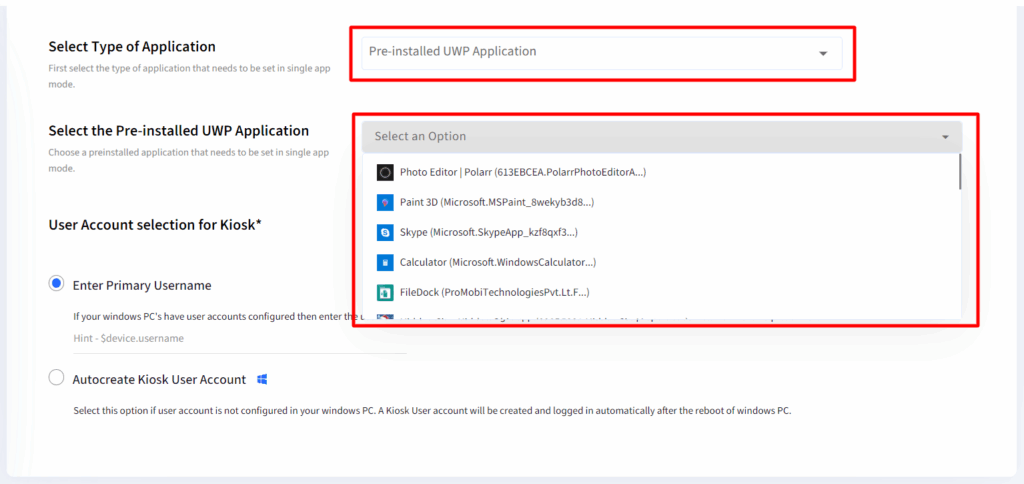Choose Photo Editor | Polarr from the list
The height and width of the screenshot is (484, 1024).
pos(522,172)
